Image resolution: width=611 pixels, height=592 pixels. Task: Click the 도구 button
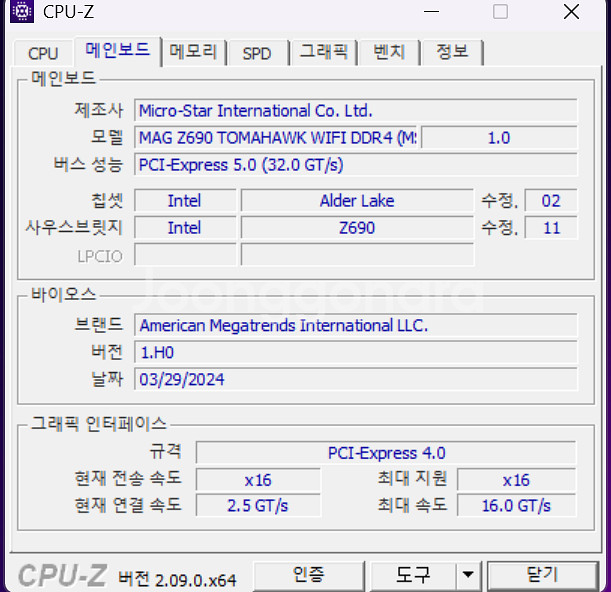pyautogui.click(x=413, y=575)
